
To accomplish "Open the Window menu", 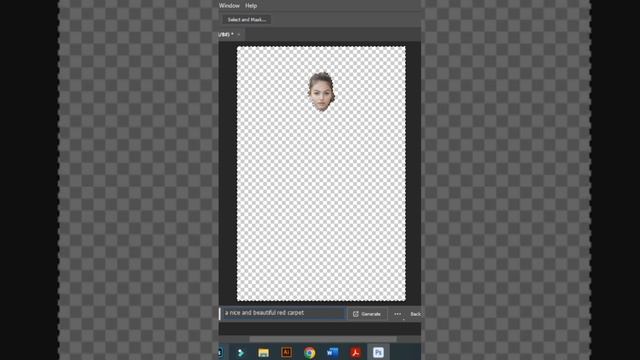I will [x=229, y=6].
